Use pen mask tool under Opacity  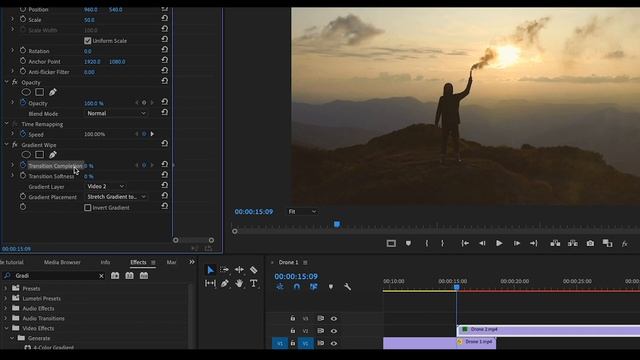(x=53, y=92)
